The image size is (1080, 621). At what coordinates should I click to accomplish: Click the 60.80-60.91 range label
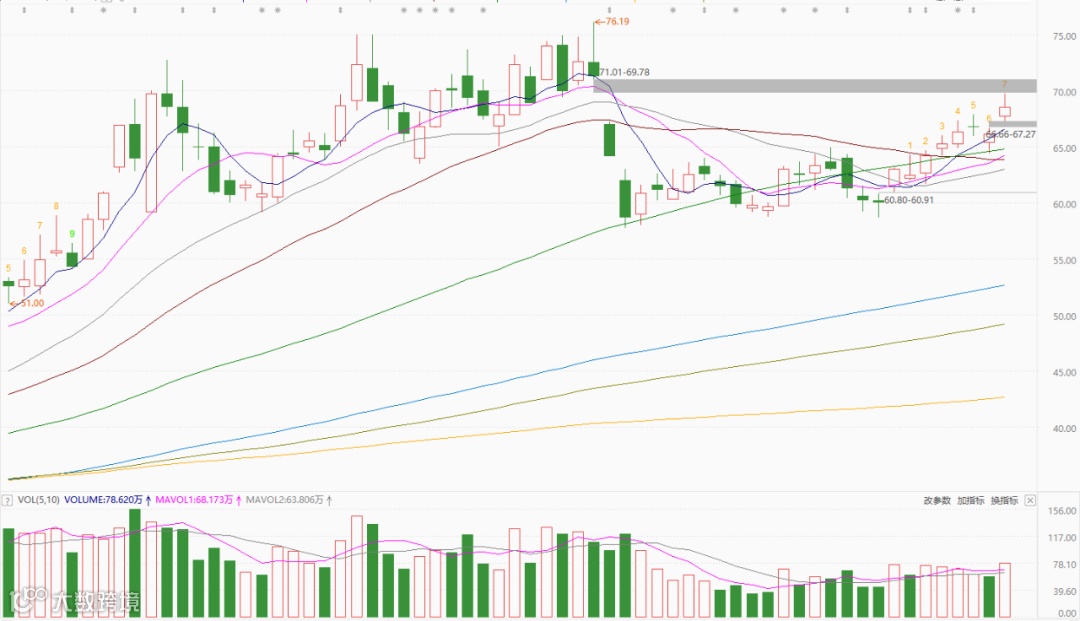point(908,200)
